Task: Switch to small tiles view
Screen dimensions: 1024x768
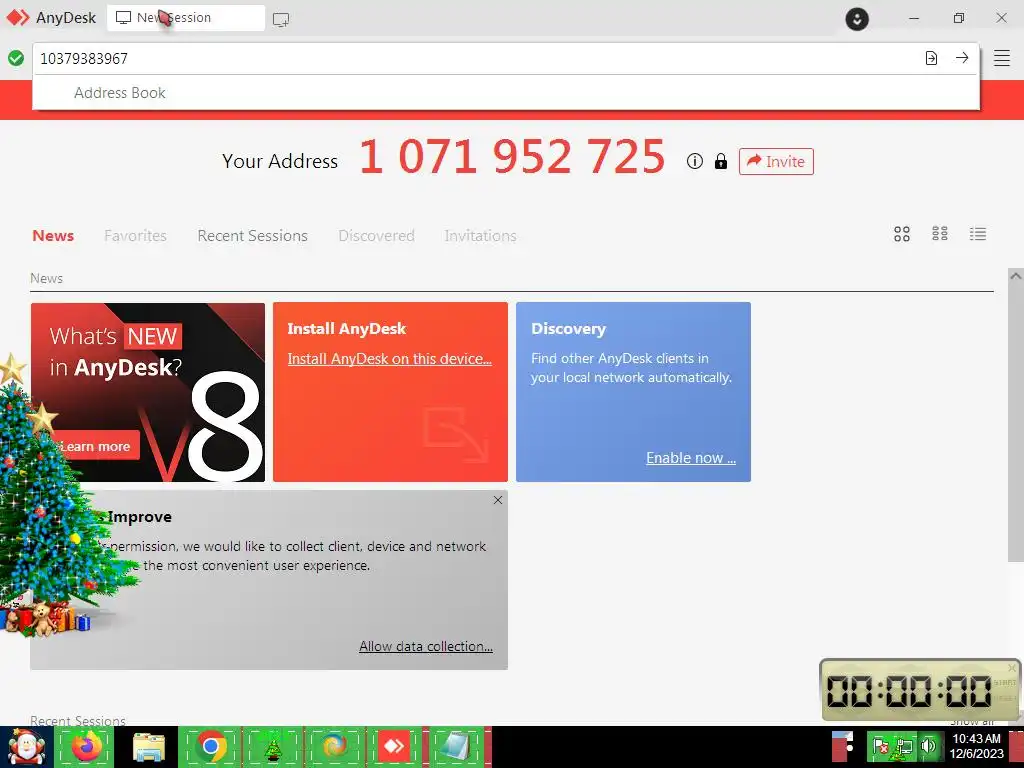Action: point(940,233)
